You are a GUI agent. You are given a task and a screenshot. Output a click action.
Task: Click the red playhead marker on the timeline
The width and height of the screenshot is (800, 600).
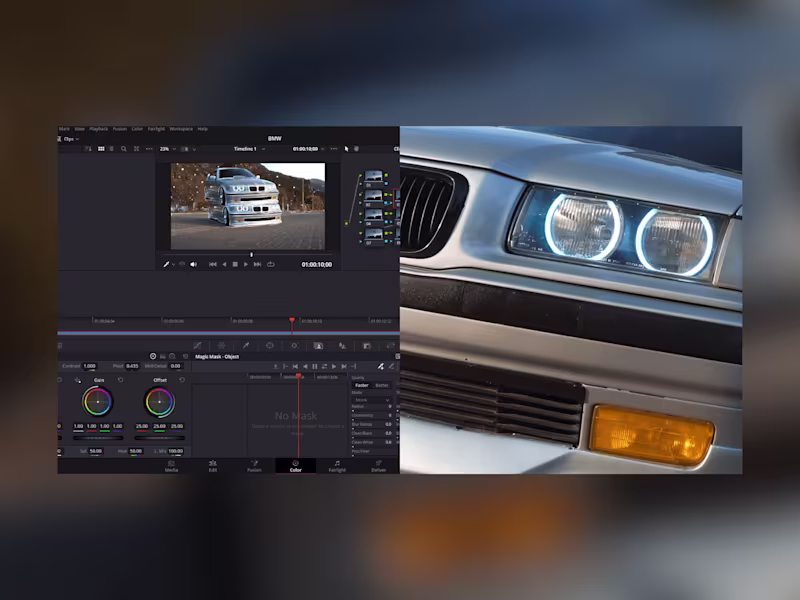click(291, 318)
